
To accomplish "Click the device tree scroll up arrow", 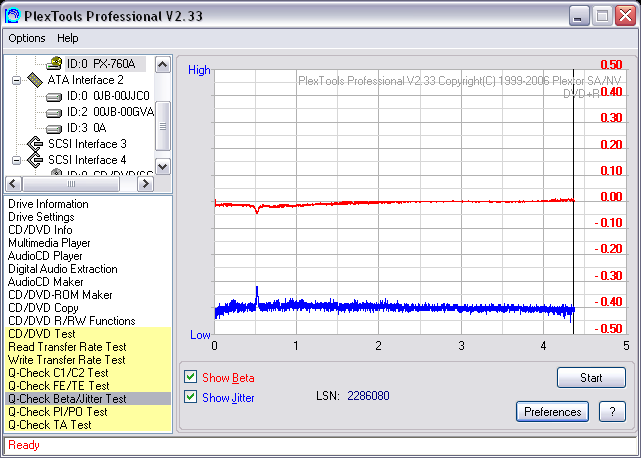I will pyautogui.click(x=163, y=65).
